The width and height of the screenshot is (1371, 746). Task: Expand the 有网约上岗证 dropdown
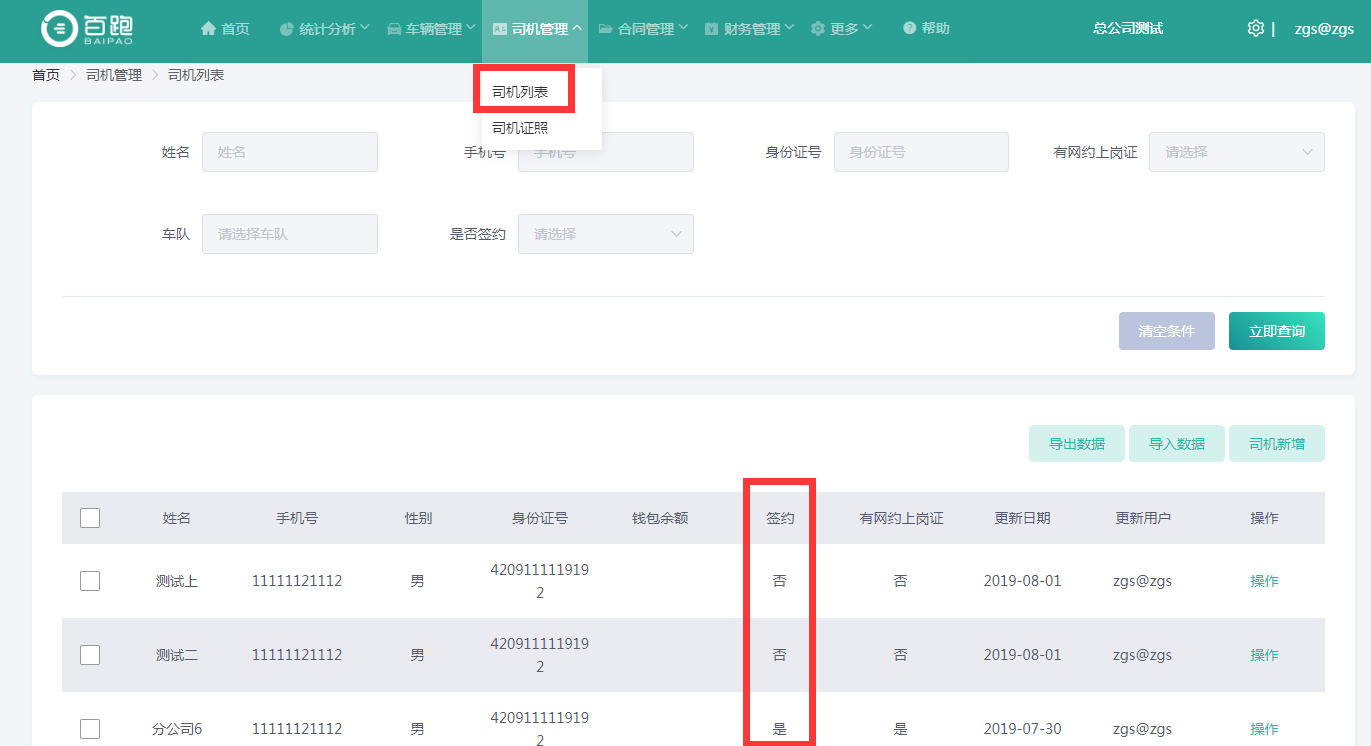coord(1236,152)
